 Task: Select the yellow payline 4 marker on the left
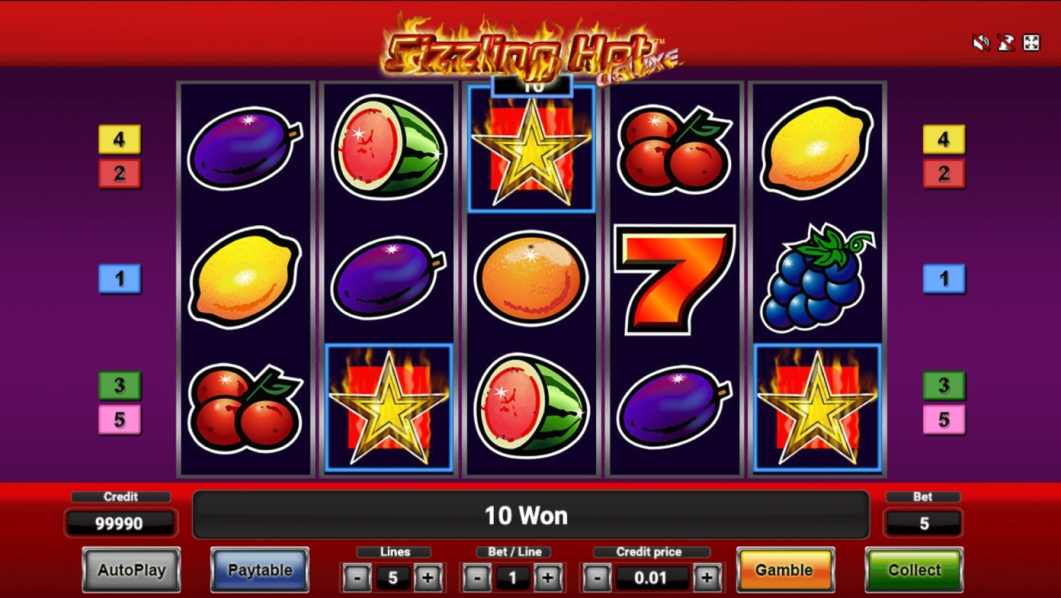click(x=120, y=139)
